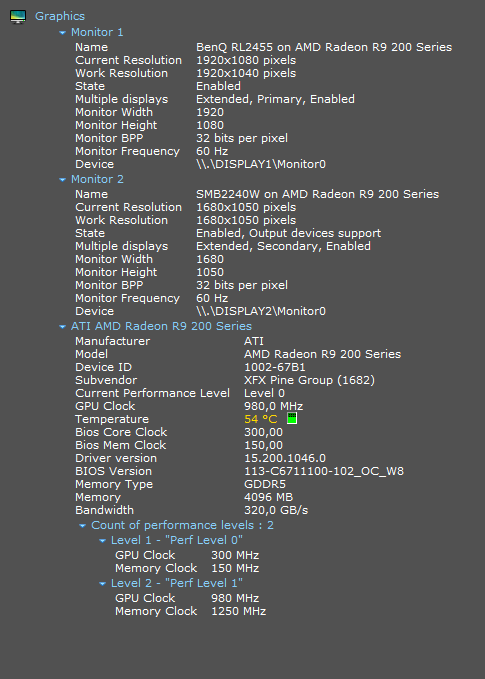
Task: Click Bios Mem Clock value "150,00"
Action: (263, 445)
